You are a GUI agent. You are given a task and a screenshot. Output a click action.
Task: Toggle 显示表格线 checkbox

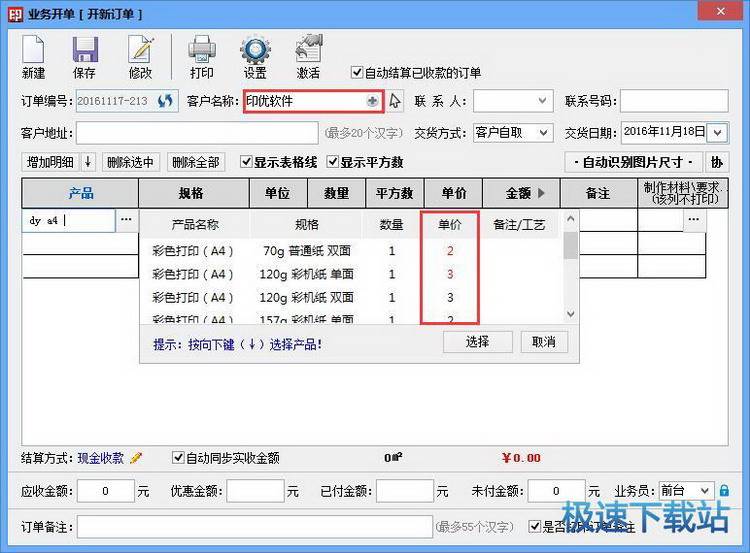(246, 162)
